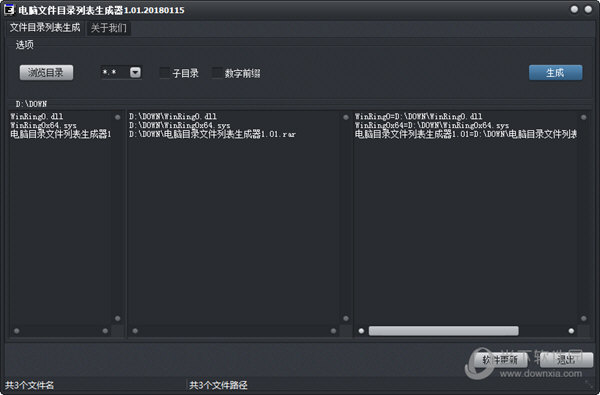Click middle list vertical scroll up dot
This screenshot has width=600, height=395.
[x=346, y=117]
